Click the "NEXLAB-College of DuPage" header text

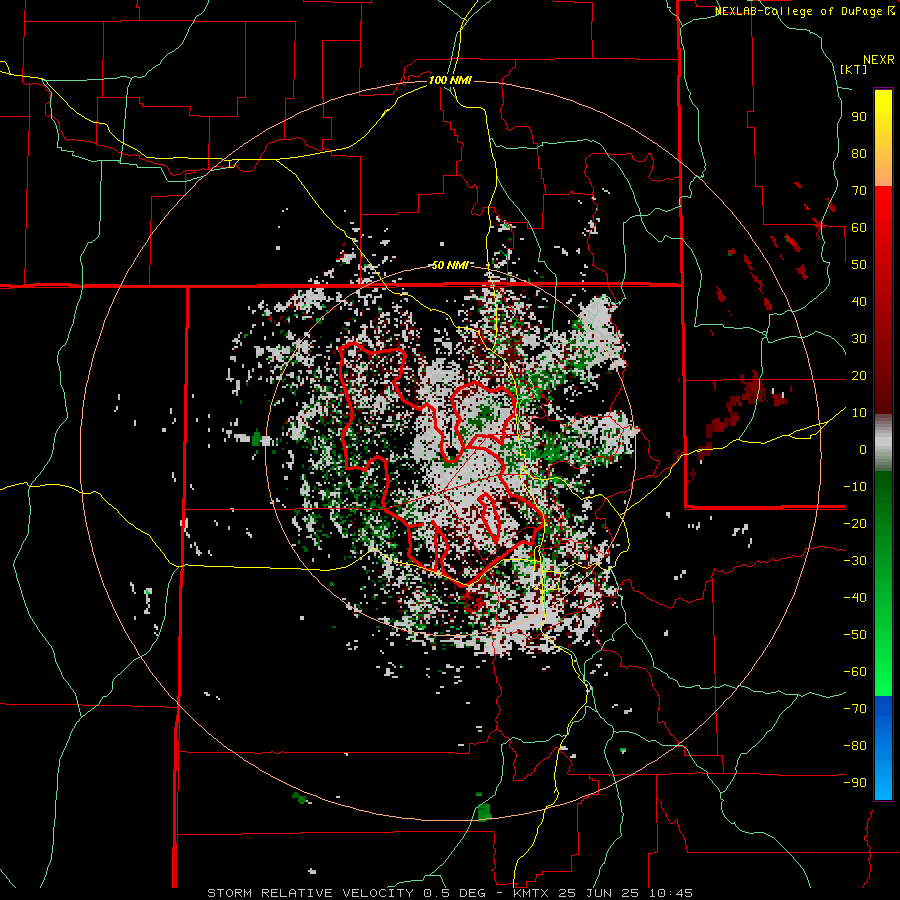[x=799, y=11]
